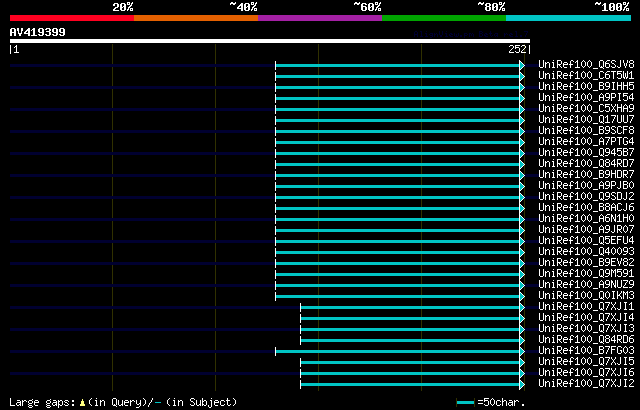This screenshot has height=410, width=640.
Task: Select the UniRef100_A9JR07 label
Action: point(586,230)
